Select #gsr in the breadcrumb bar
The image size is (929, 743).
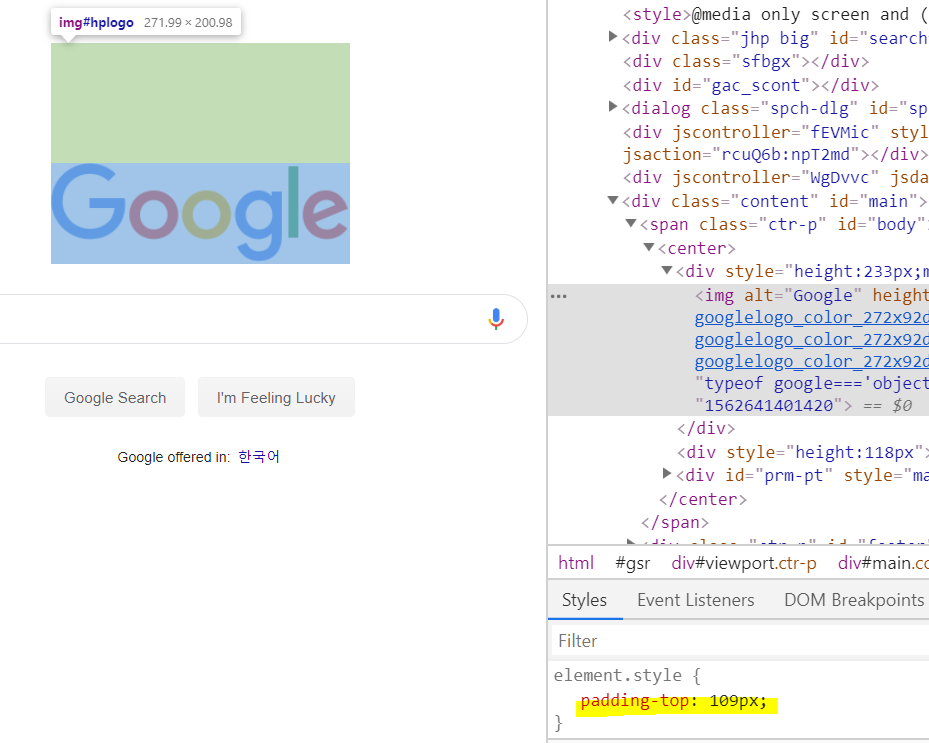point(632,563)
